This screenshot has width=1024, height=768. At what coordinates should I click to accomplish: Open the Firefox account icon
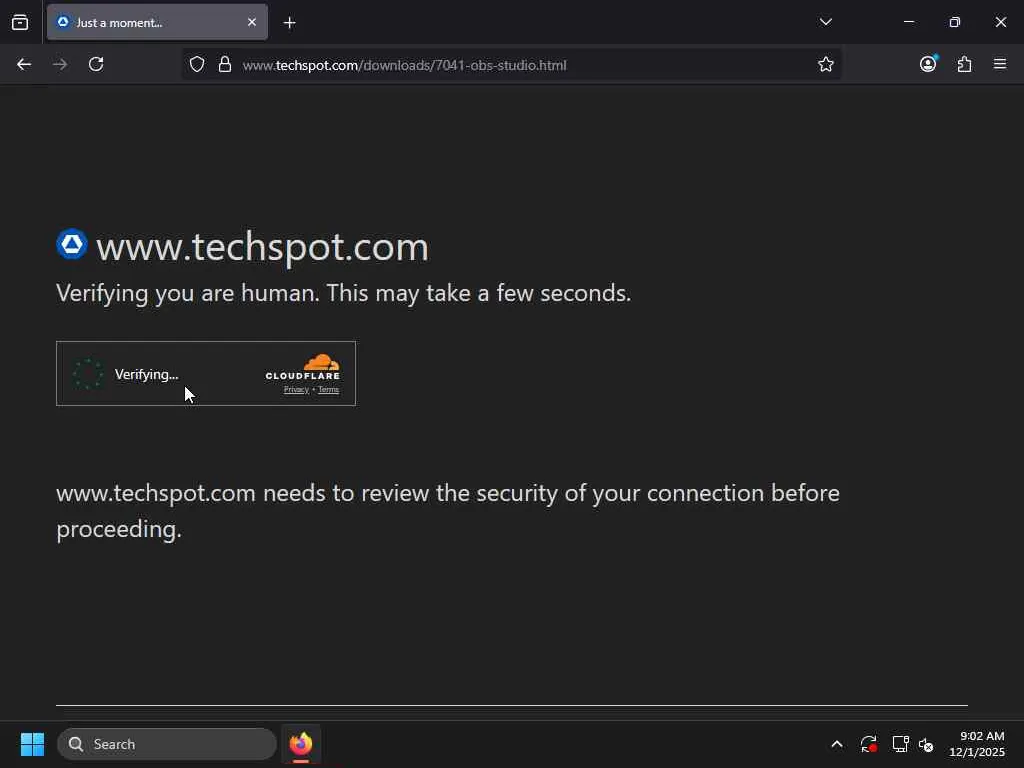tap(928, 64)
